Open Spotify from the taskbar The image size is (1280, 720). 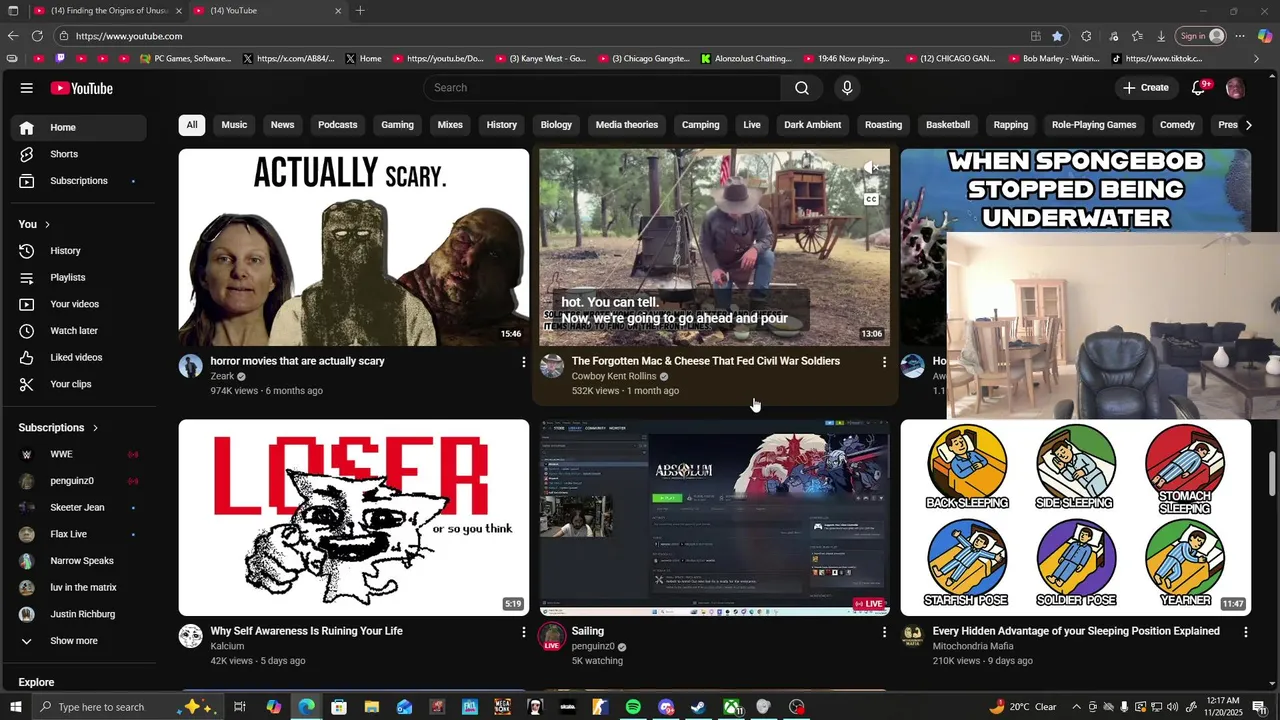[x=633, y=707]
